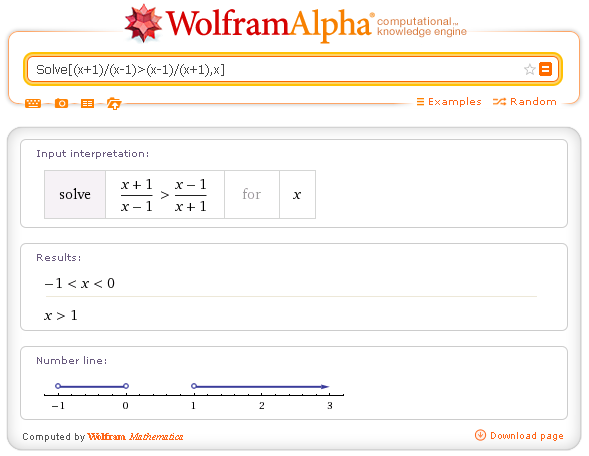Click the favorite star icon in search box

pos(529,69)
